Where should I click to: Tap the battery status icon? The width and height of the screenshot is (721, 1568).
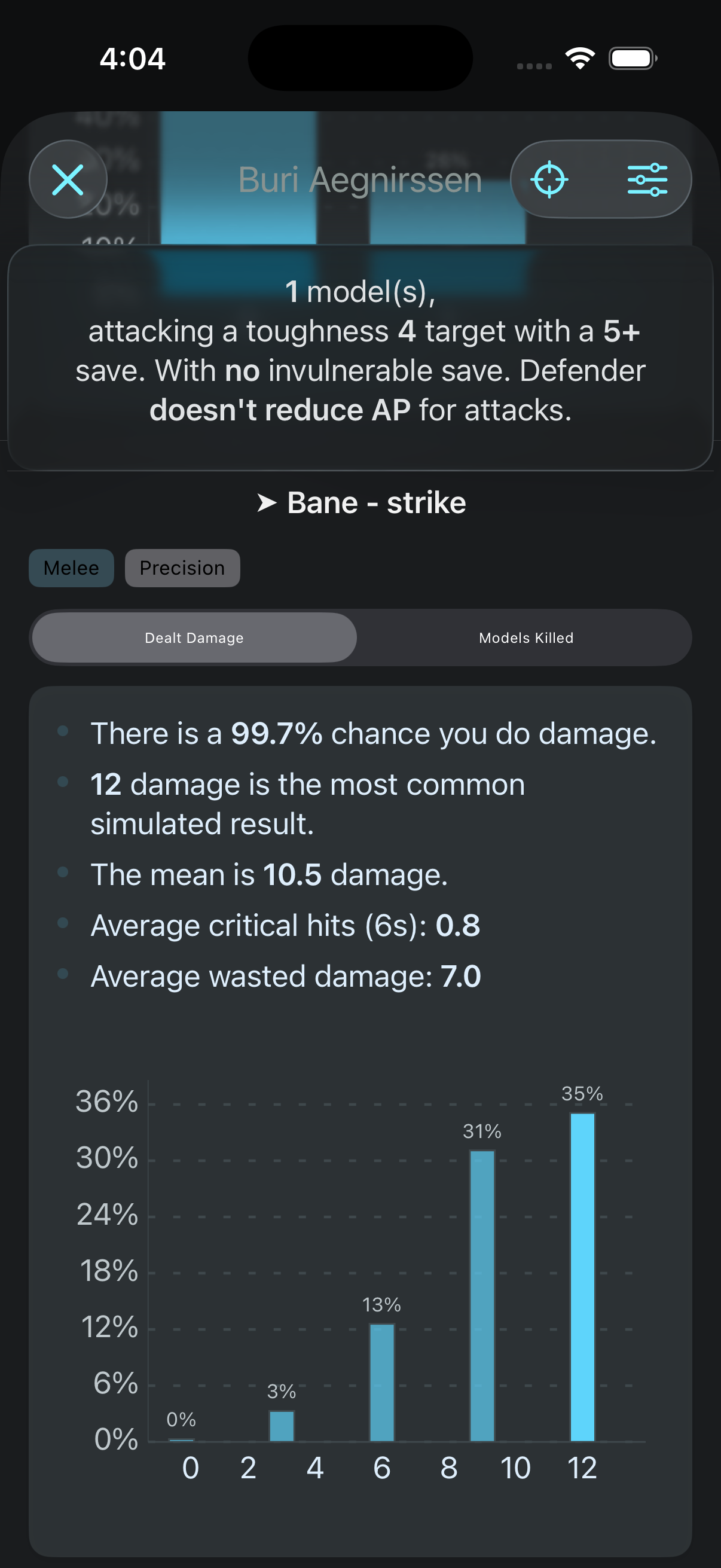pyautogui.click(x=632, y=59)
